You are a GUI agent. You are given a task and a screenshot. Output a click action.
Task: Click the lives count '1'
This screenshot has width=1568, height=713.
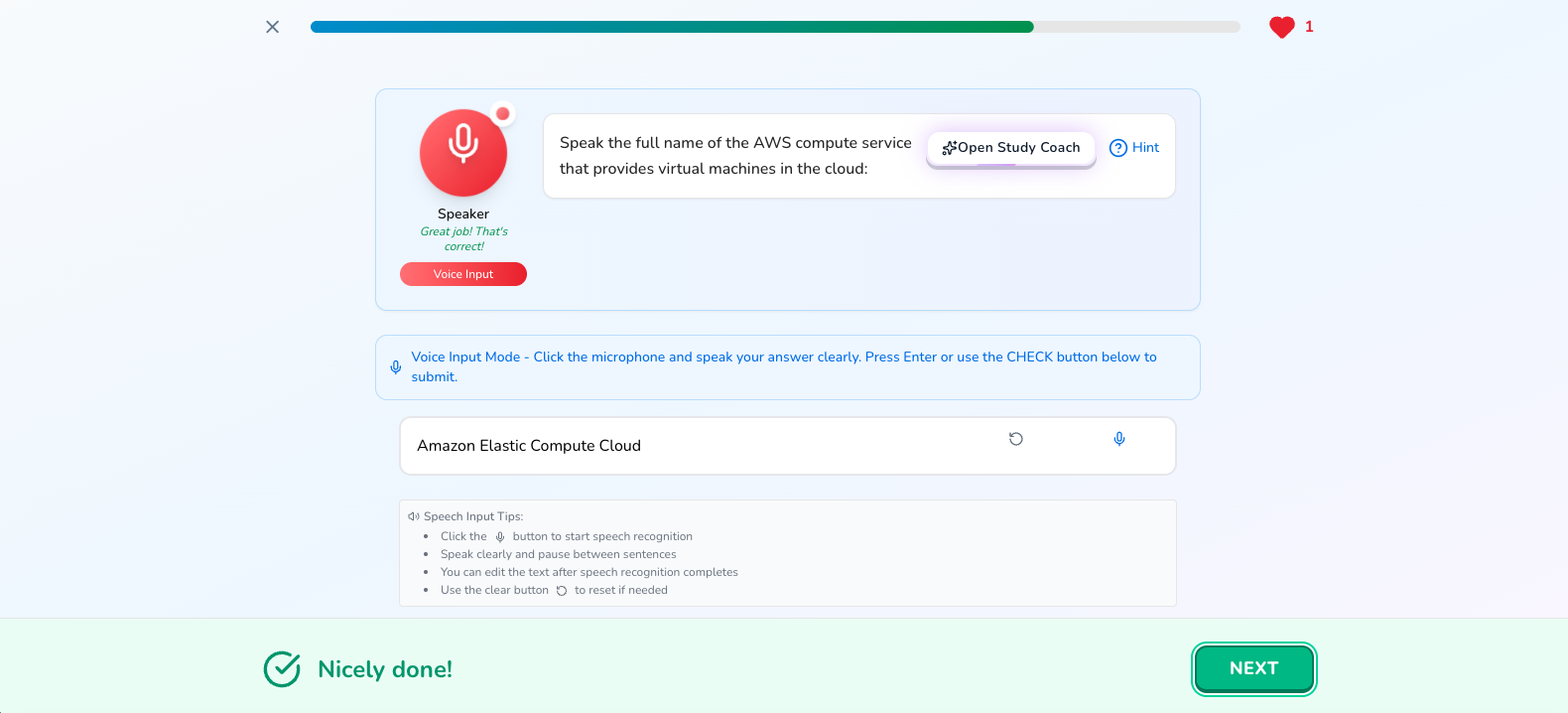(1309, 27)
